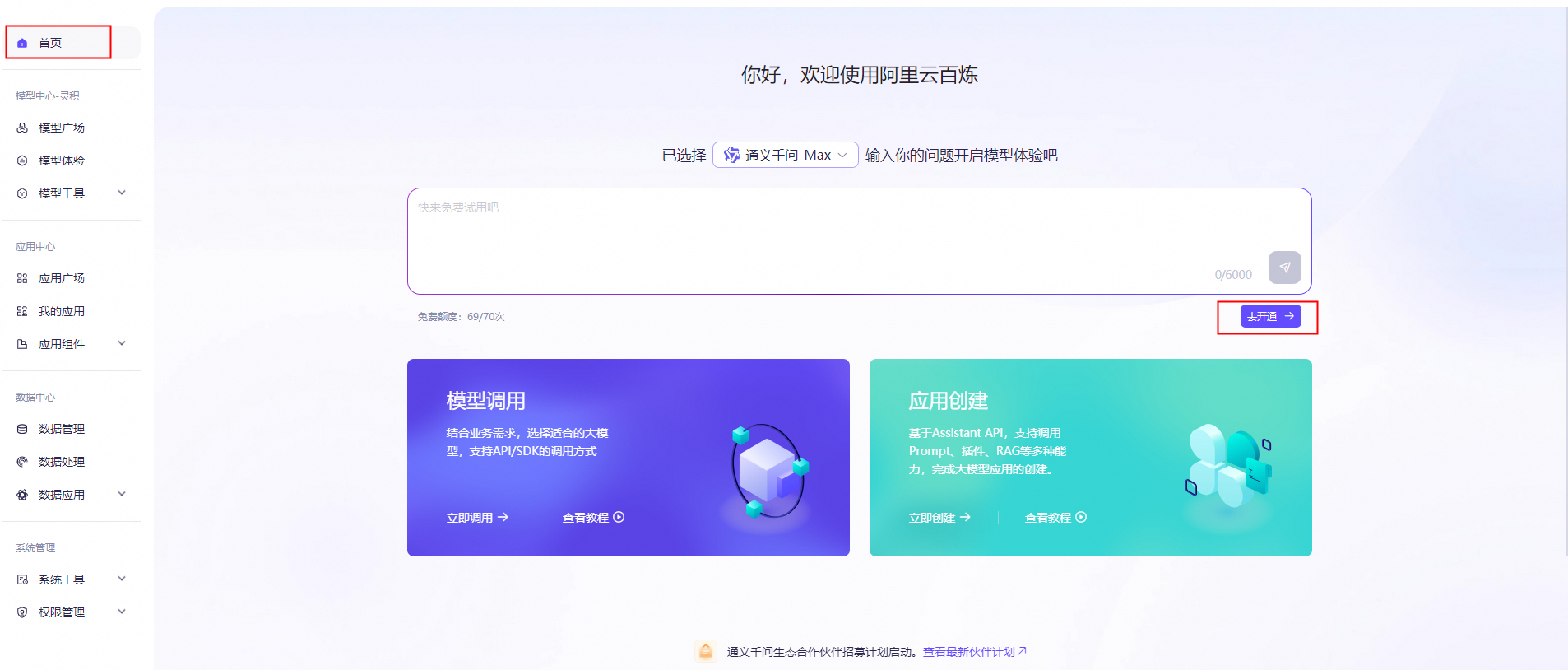Click the 应用广场 grid icon
This screenshot has height=670, width=1568.
pos(22,278)
